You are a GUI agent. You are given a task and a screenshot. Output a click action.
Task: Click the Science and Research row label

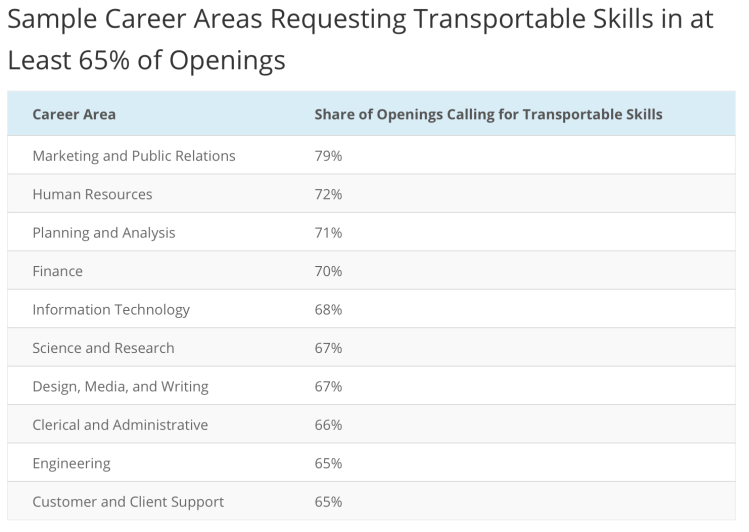[x=103, y=348]
